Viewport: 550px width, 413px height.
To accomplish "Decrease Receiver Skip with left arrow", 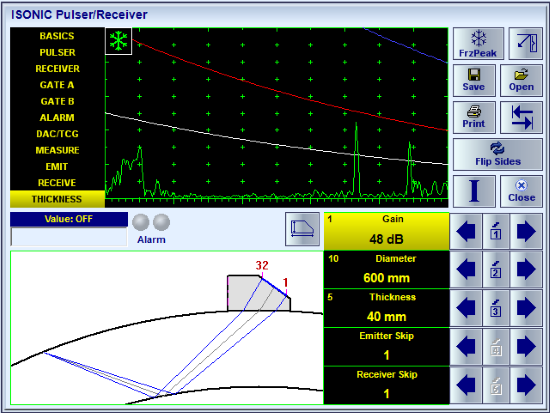I will click(x=466, y=385).
